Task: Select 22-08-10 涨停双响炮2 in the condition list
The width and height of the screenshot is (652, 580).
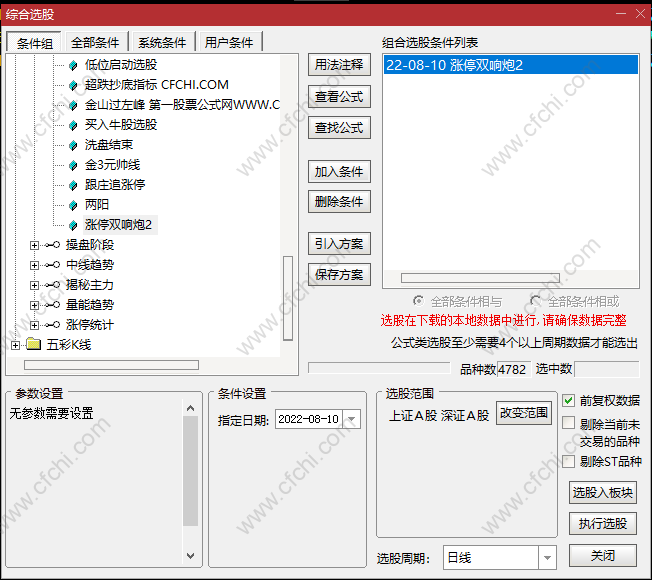Action: coord(511,65)
